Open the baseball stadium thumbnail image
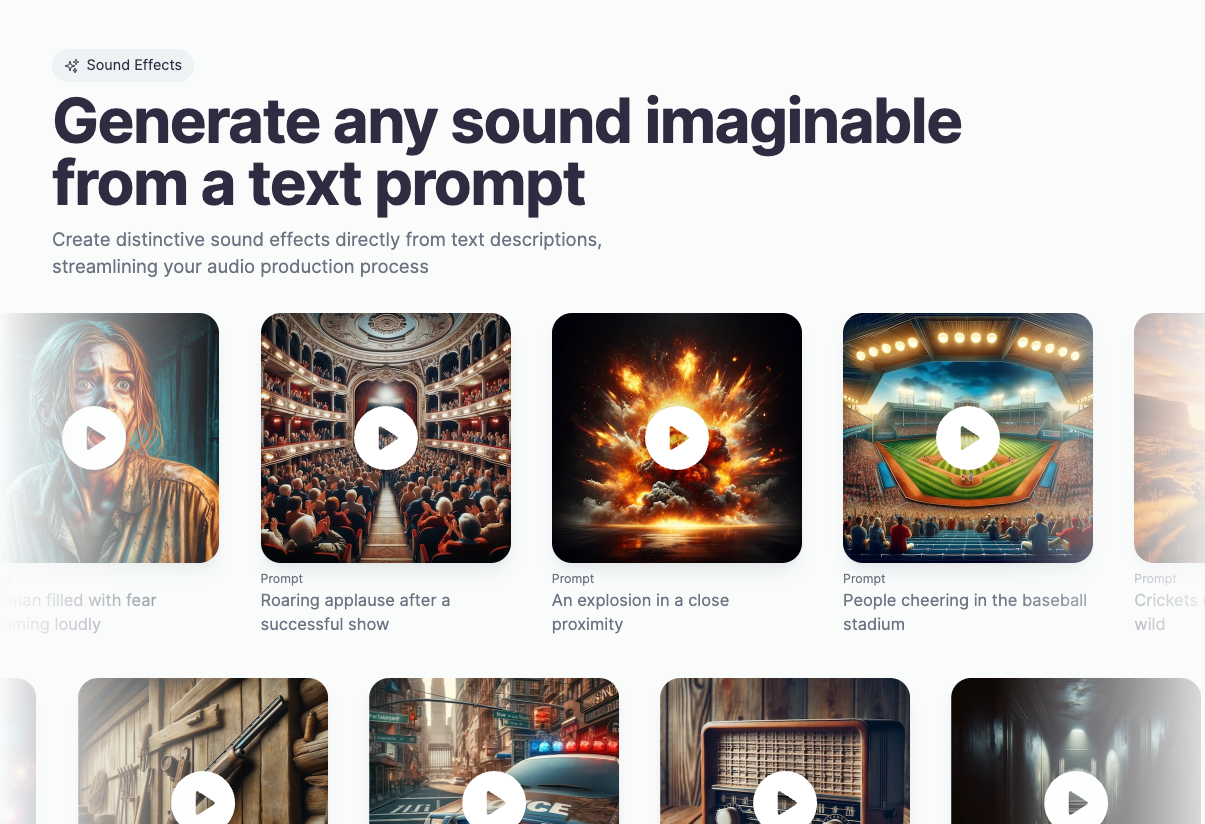The height and width of the screenshot is (824, 1205). (968, 438)
